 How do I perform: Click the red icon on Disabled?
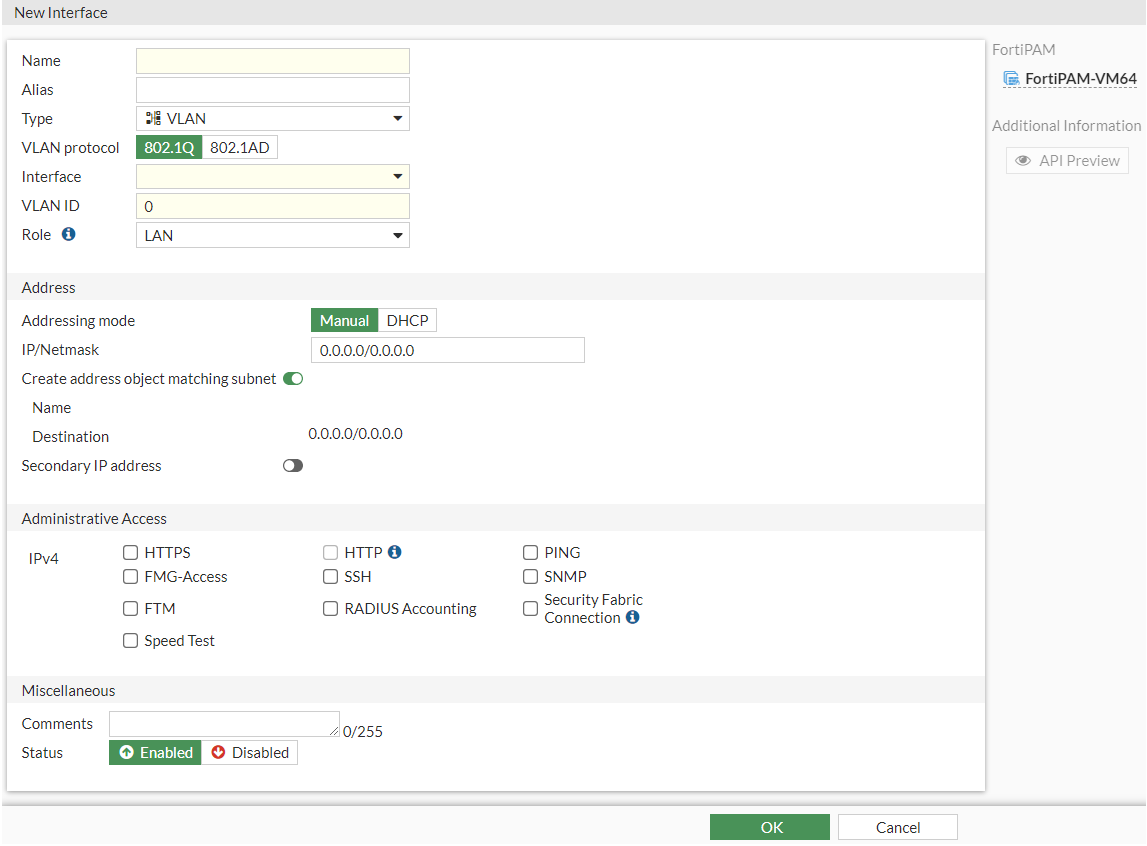[x=221, y=752]
